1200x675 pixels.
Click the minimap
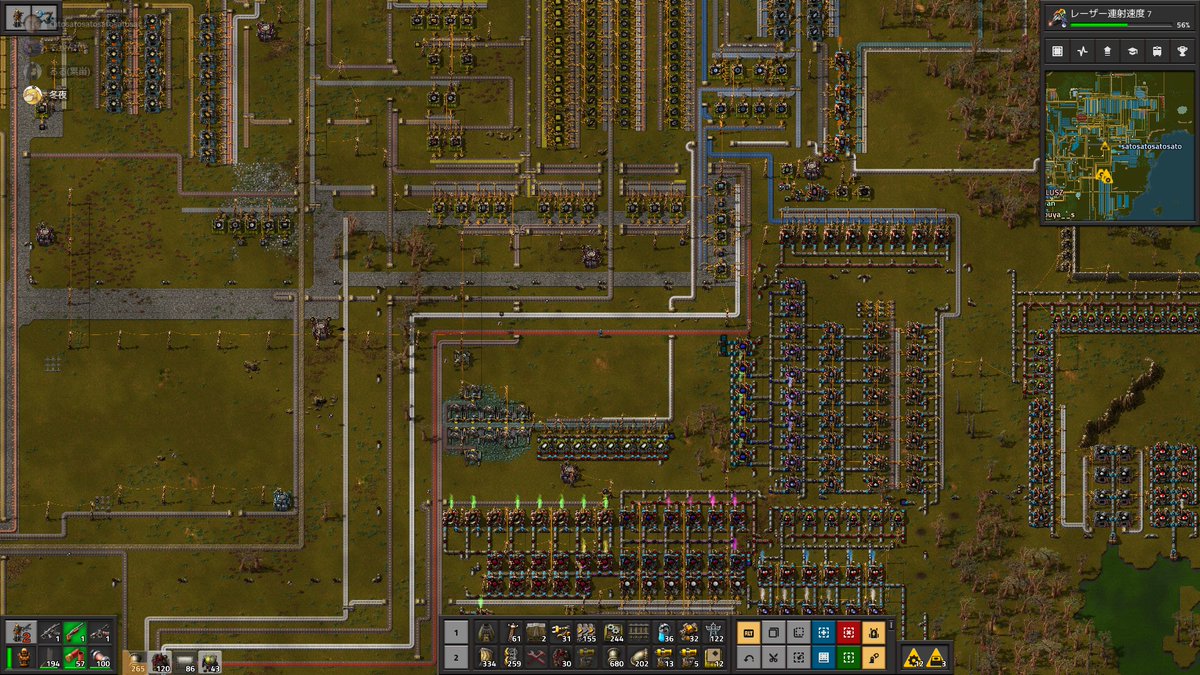pyautogui.click(x=1119, y=146)
